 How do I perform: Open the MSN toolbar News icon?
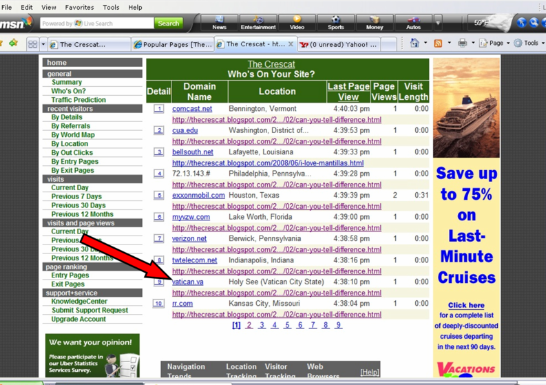219,20
